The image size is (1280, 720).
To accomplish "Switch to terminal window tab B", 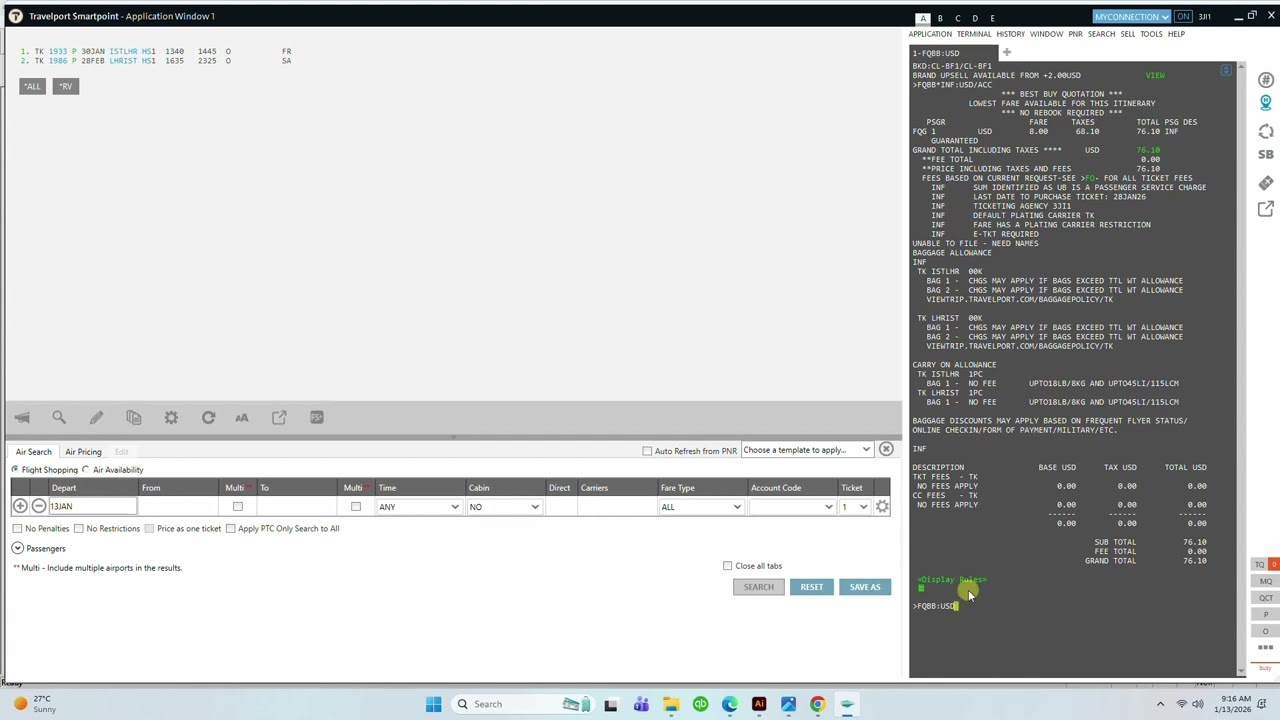I will [940, 18].
